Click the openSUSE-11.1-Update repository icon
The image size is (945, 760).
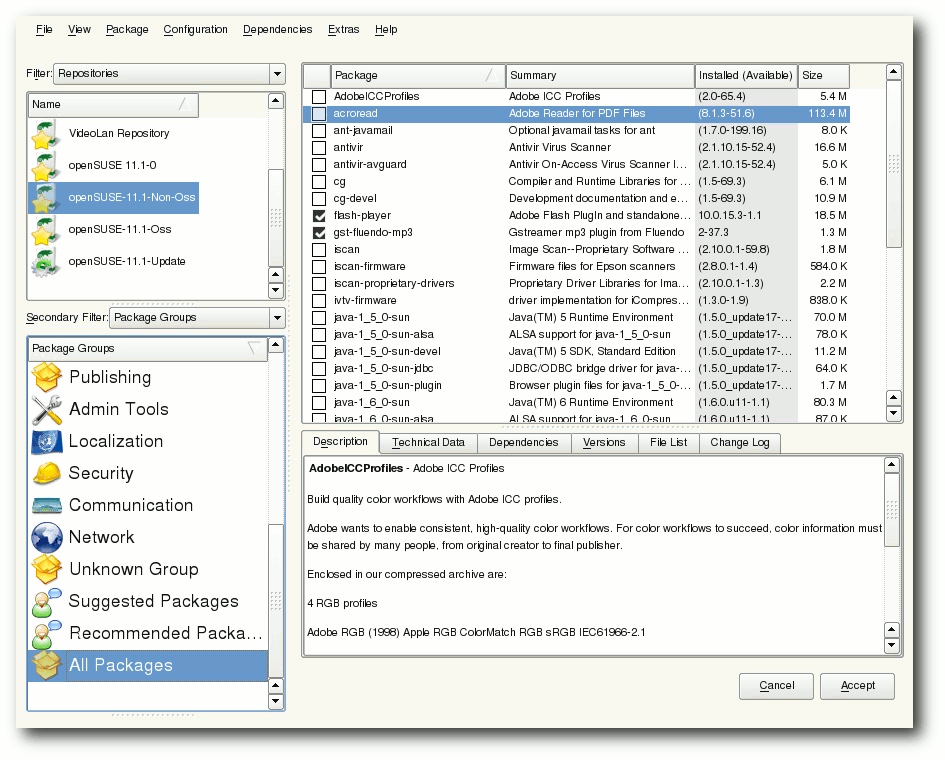pyautogui.click(x=46, y=262)
